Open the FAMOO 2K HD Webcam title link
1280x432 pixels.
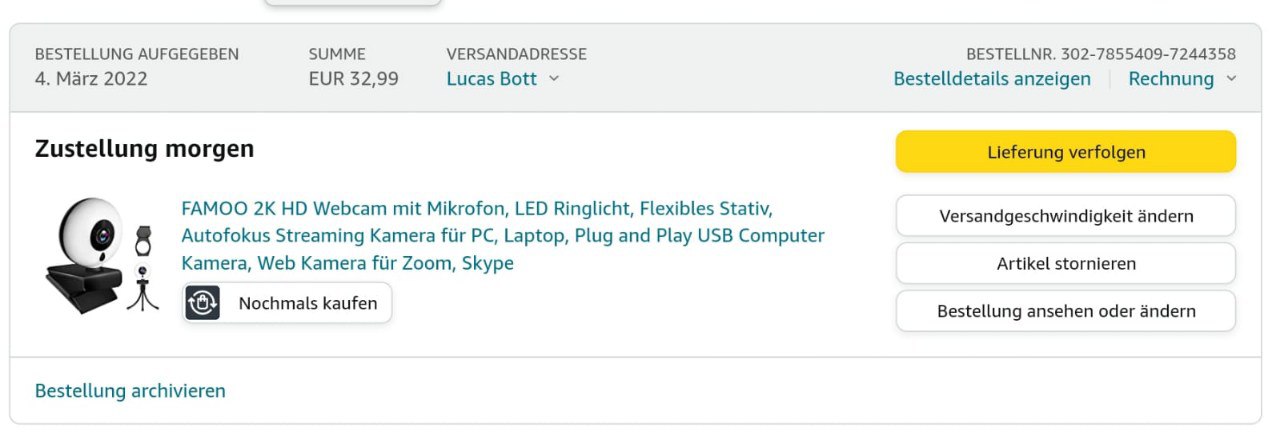click(x=502, y=236)
